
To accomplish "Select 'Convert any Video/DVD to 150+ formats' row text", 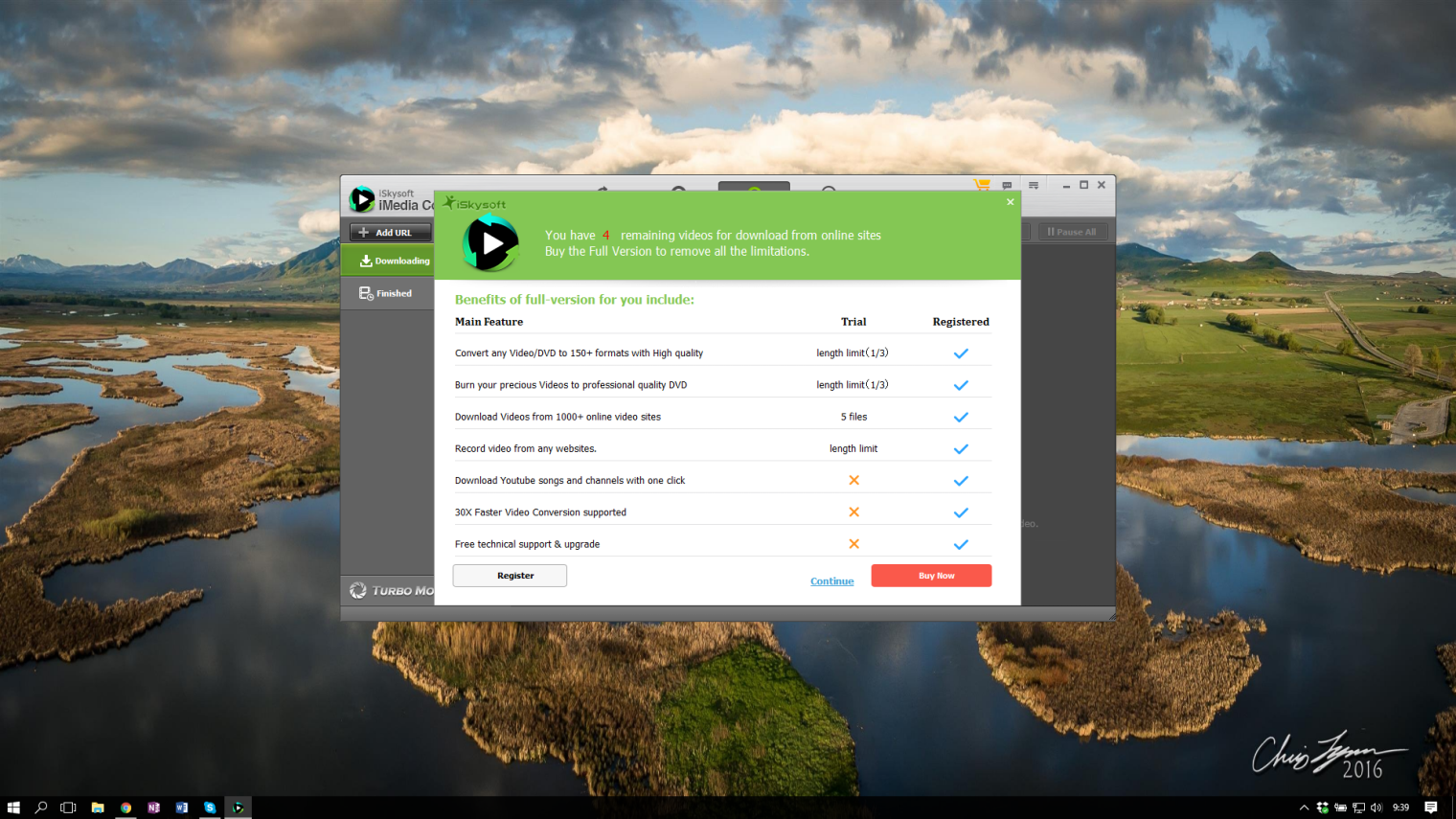I will point(579,353).
